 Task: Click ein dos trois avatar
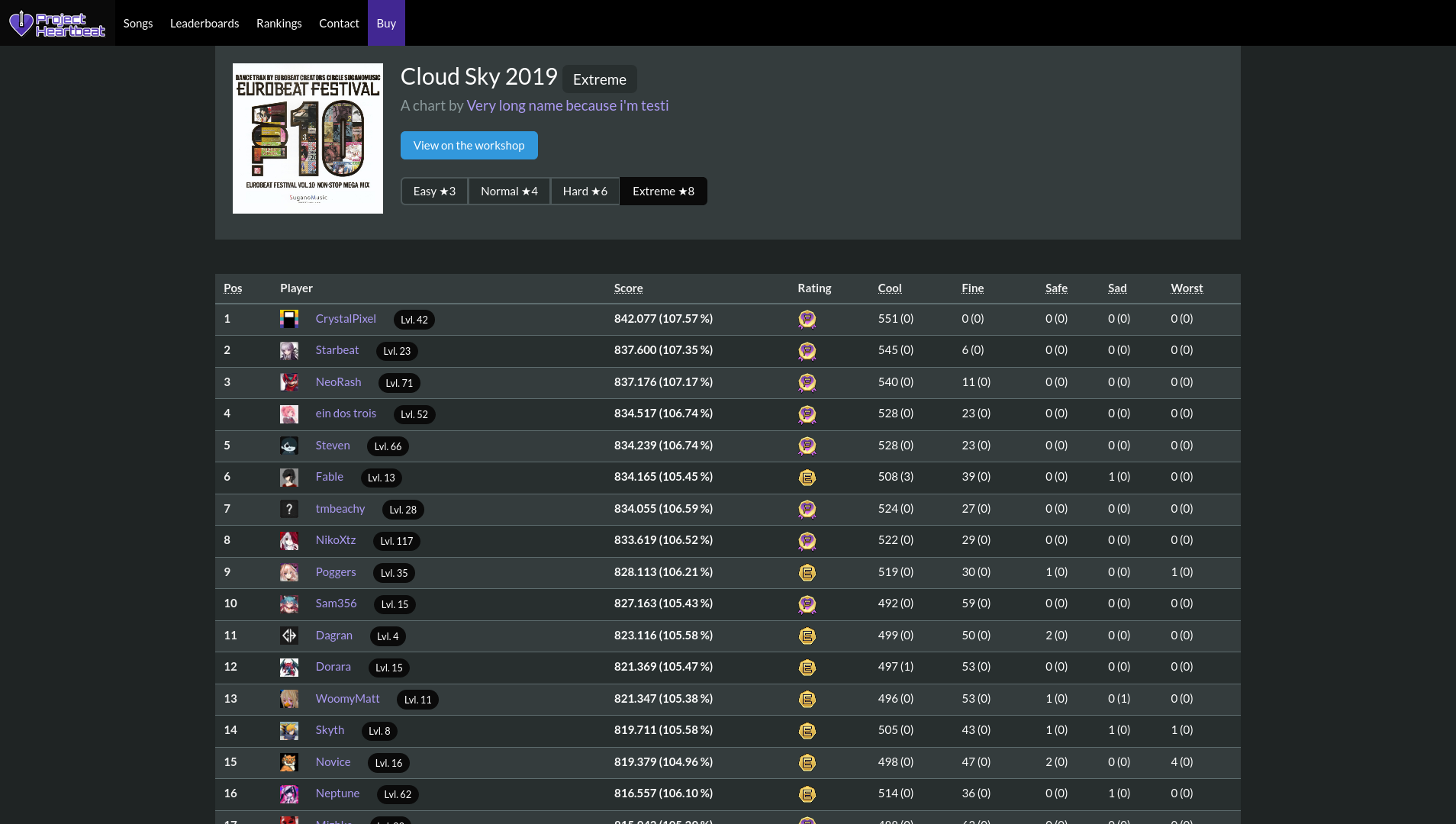pos(289,414)
